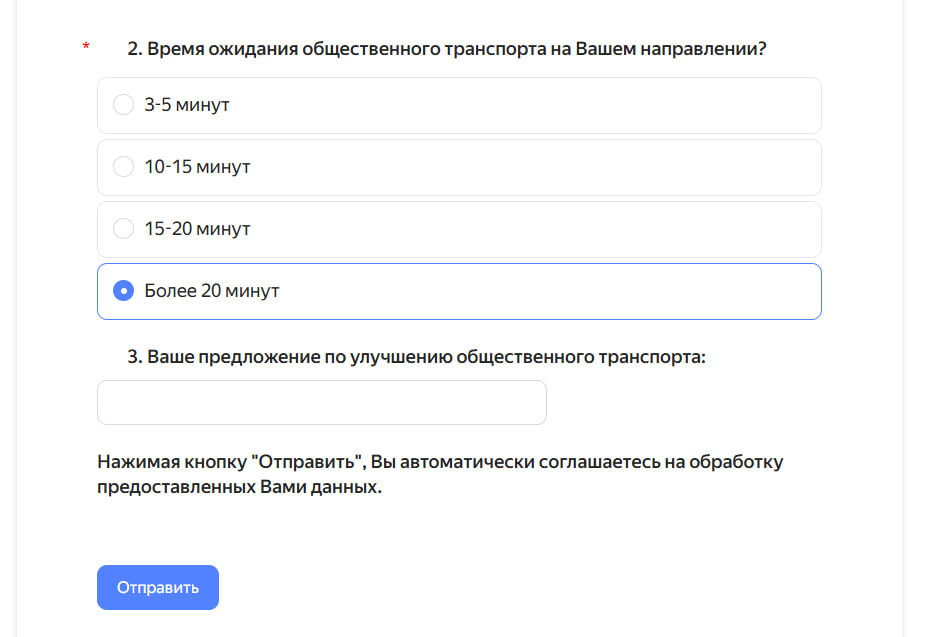Select the "3-5 минут" radio button
This screenshot has height=637, width=933.
click(x=123, y=104)
